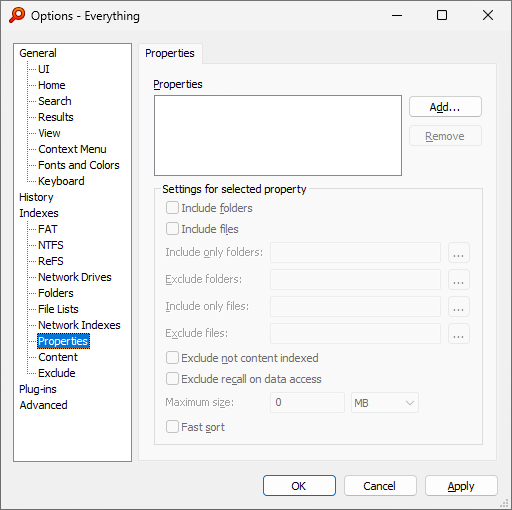Browse for Exclude folders filter
The height and width of the screenshot is (510, 512).
coord(459,280)
